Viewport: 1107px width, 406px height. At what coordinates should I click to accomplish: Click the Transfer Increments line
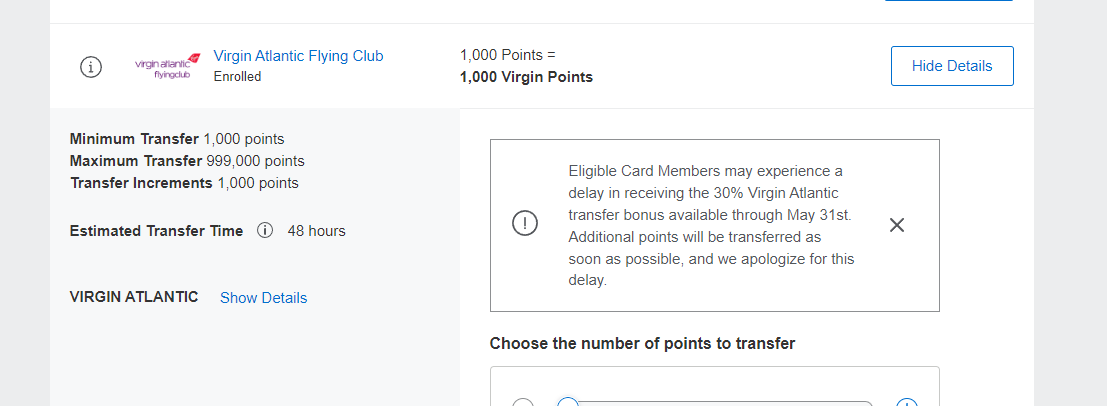pos(184,183)
